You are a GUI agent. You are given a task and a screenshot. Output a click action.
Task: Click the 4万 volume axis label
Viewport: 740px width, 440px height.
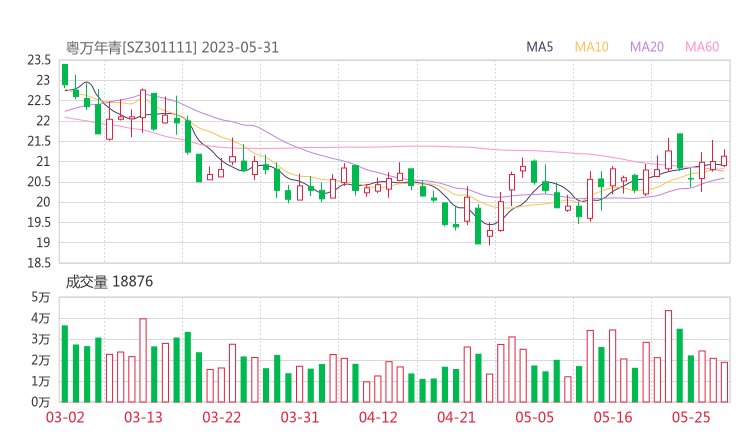pos(41,319)
